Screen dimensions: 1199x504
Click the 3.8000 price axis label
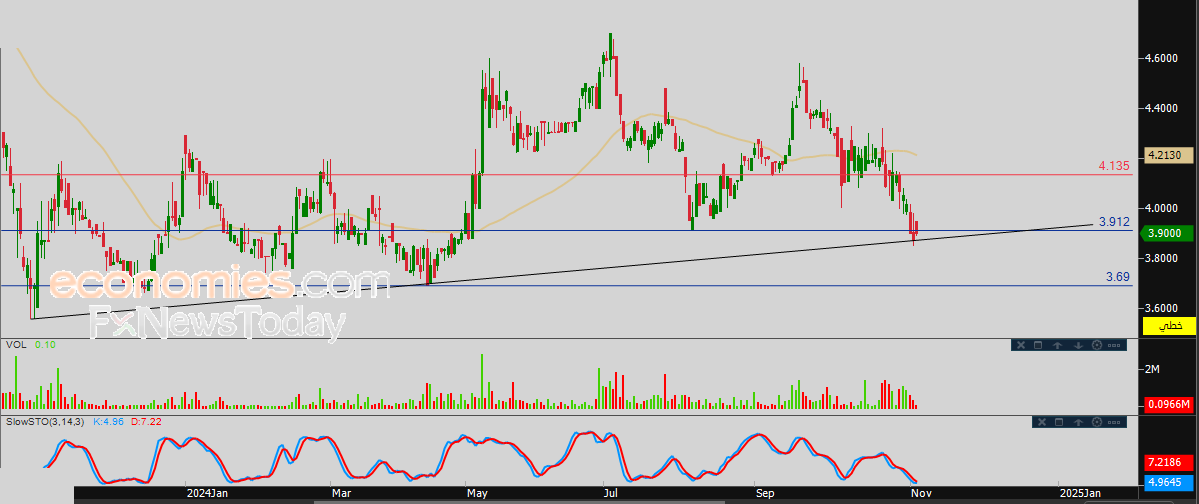tap(1160, 258)
